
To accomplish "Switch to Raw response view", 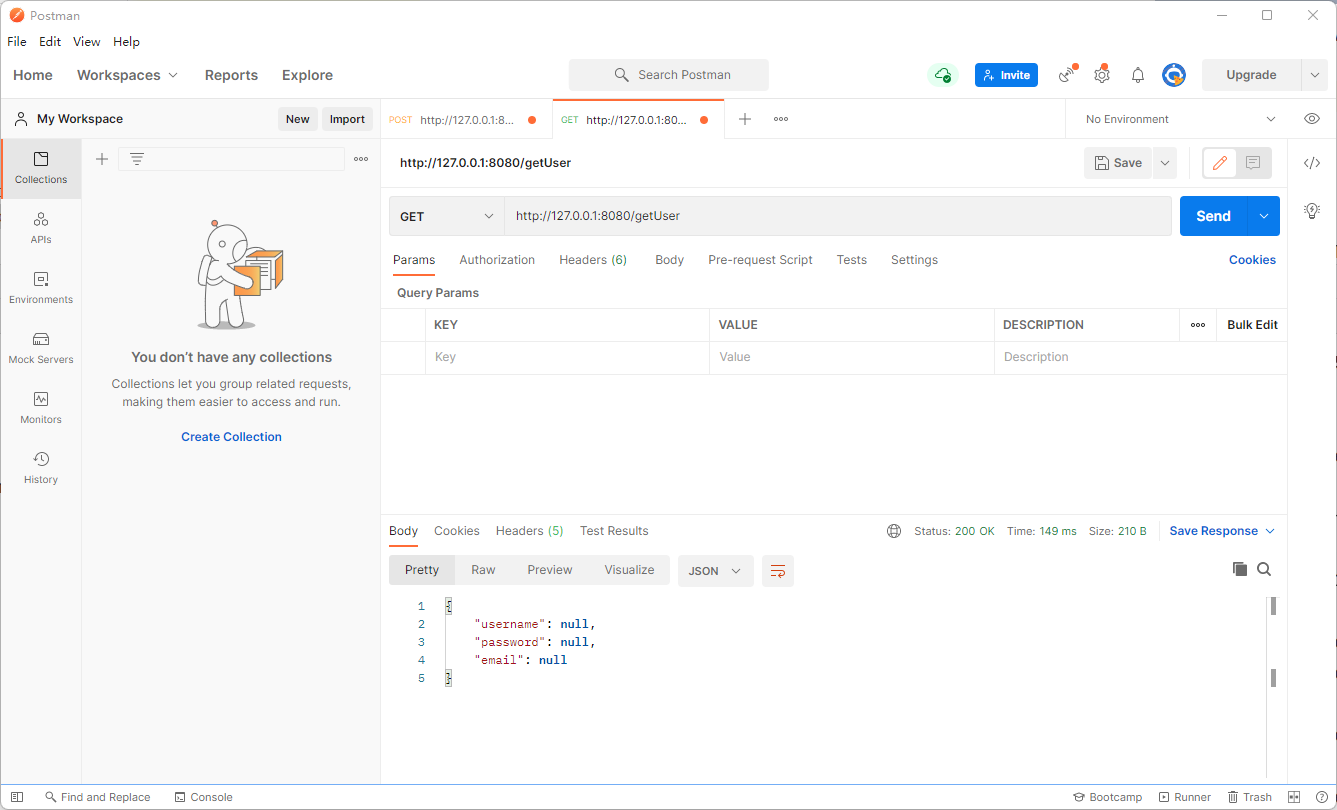I will point(483,570).
